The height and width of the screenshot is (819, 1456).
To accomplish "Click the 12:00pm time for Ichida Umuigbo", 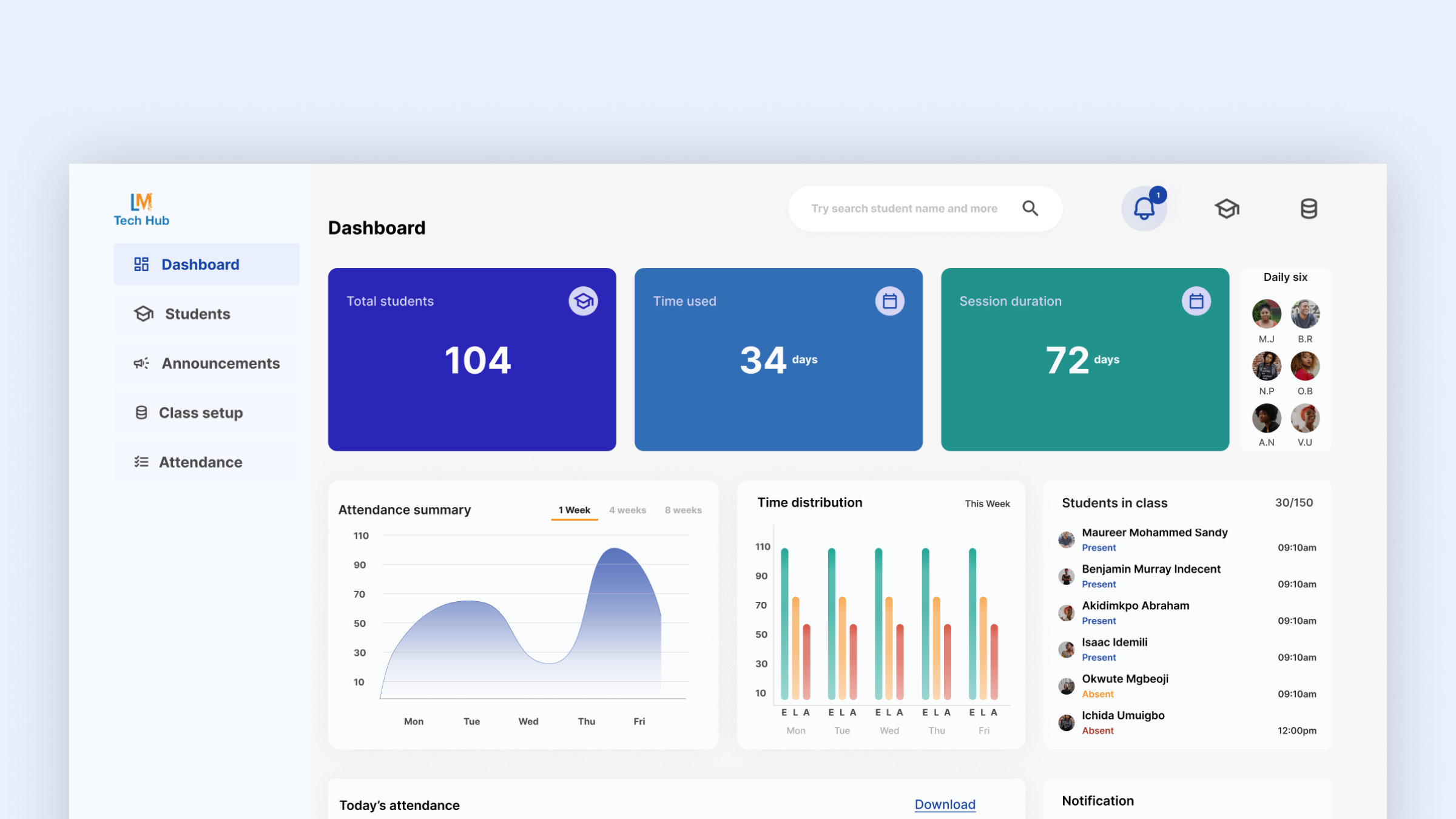I will pos(1297,730).
